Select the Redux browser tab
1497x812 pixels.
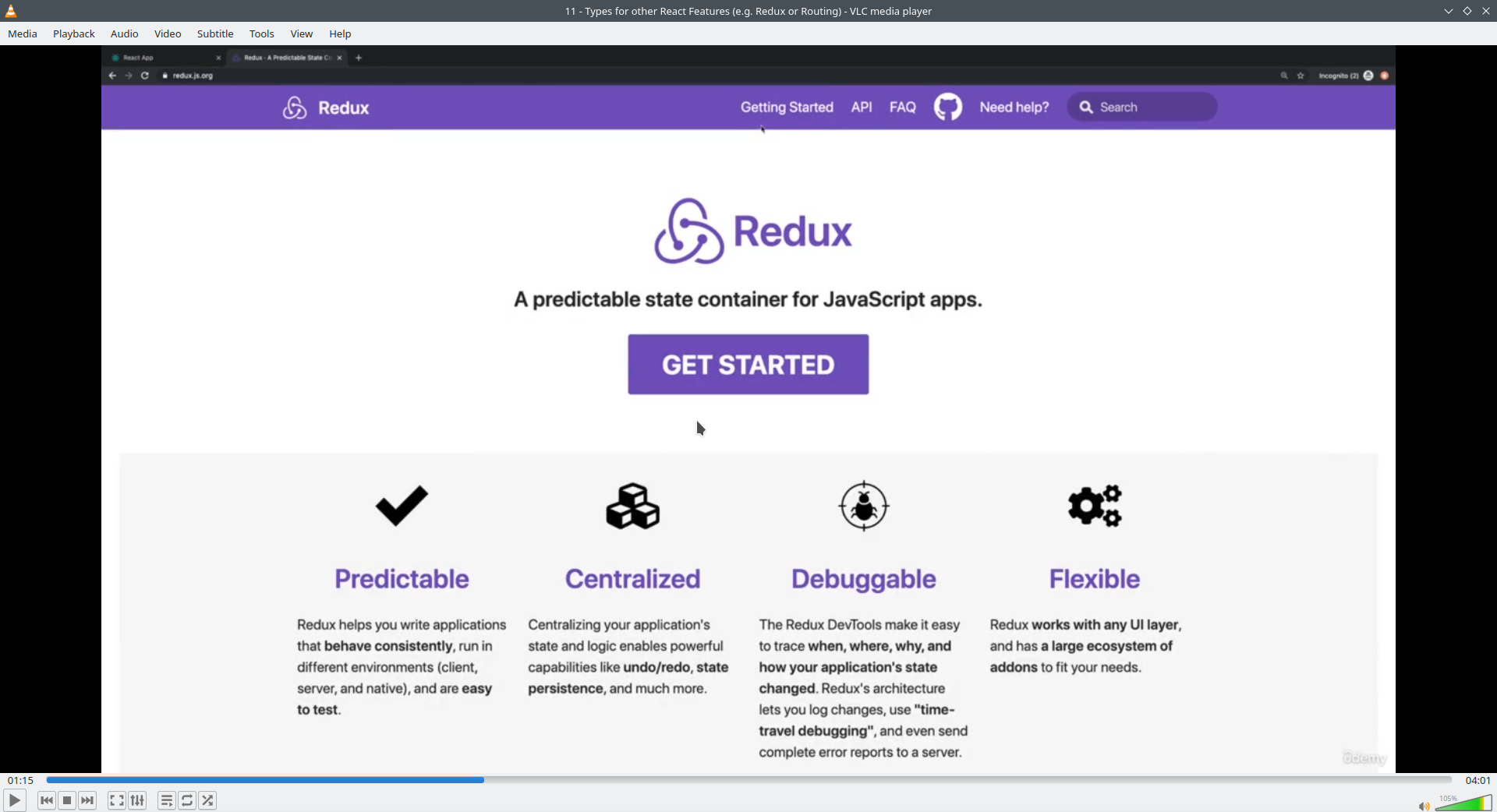point(287,58)
